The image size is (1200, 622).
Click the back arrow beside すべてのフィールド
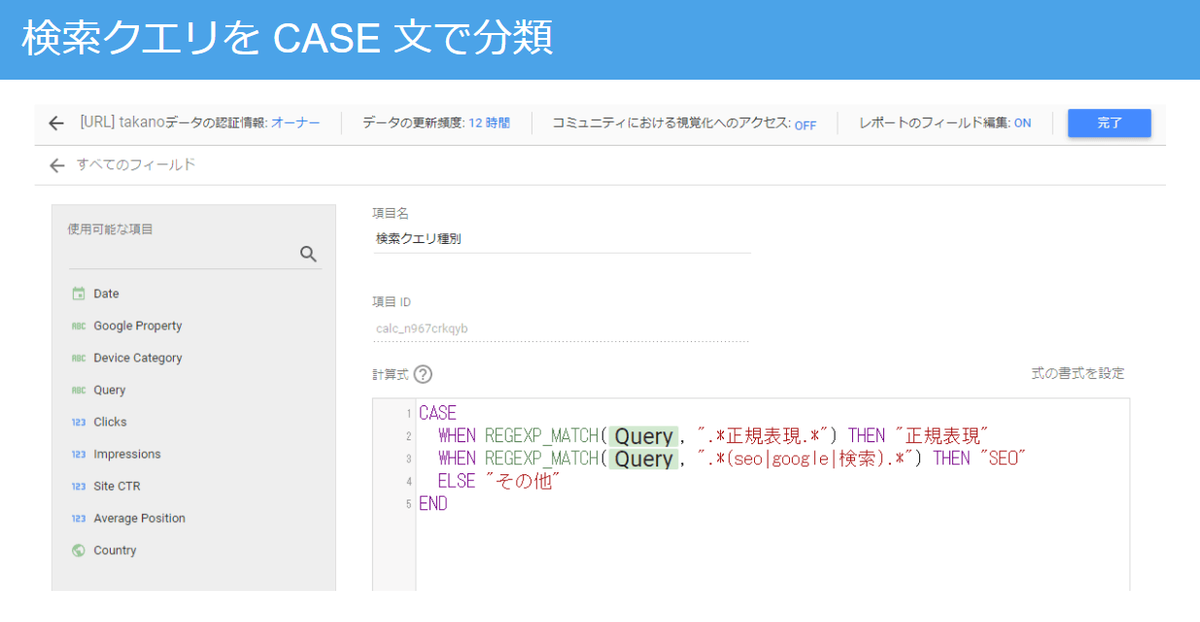pos(56,165)
